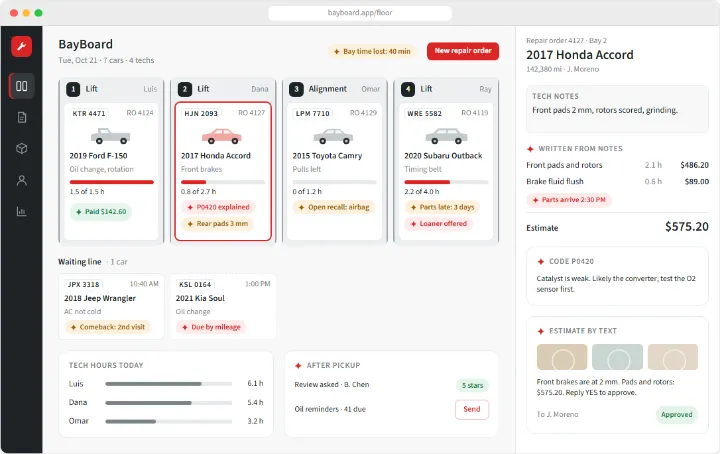Click the Comeback: 2nd visit tag
Viewport: 720px width, 454px height.
click(x=107, y=327)
